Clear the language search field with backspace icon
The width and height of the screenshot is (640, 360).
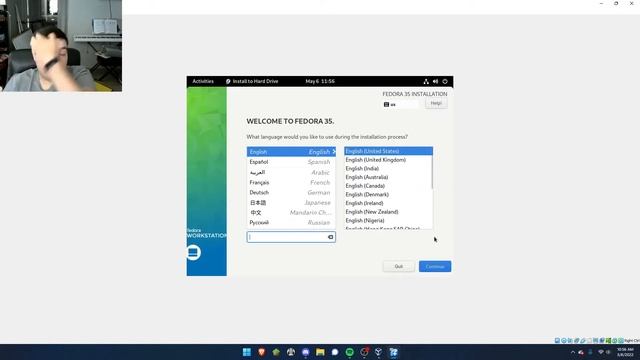(330, 237)
